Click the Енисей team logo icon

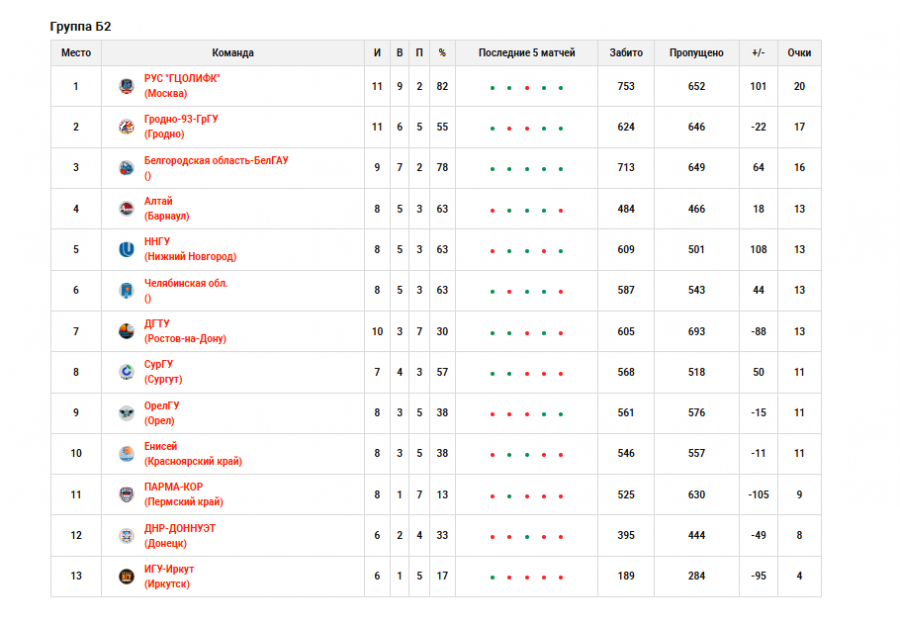(x=126, y=454)
